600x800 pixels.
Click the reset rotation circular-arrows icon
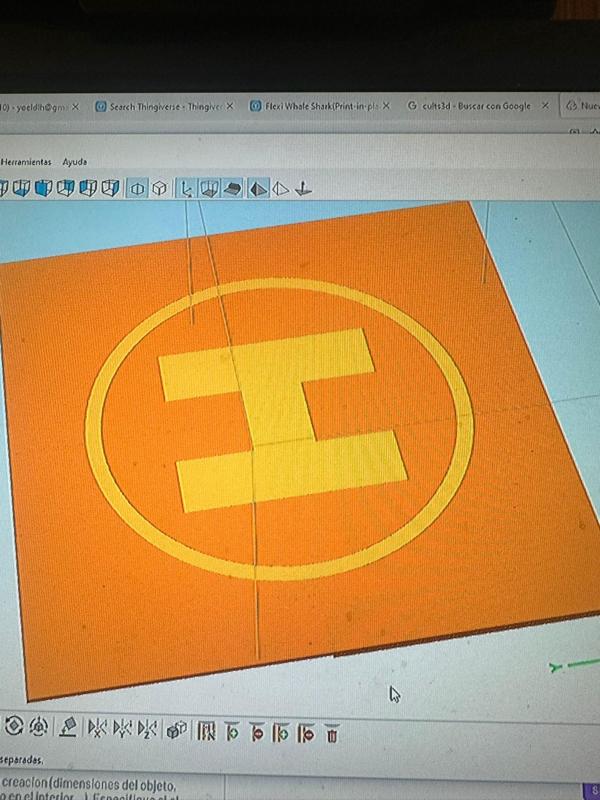click(x=14, y=725)
